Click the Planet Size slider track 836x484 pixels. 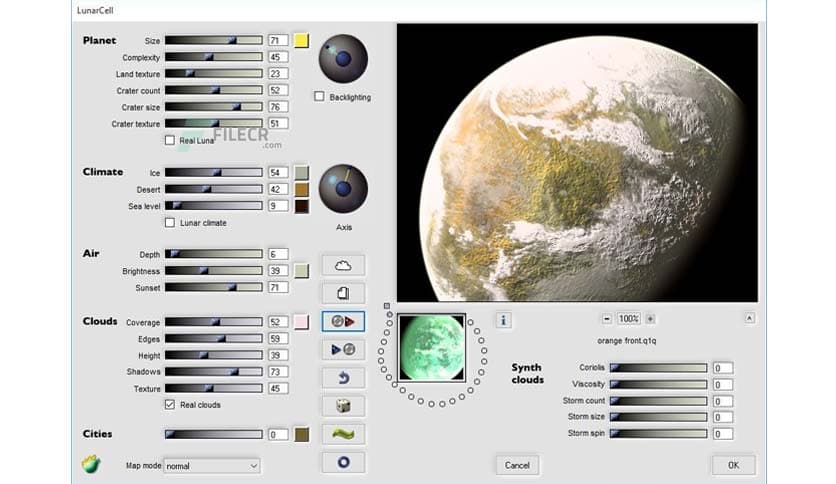214,40
